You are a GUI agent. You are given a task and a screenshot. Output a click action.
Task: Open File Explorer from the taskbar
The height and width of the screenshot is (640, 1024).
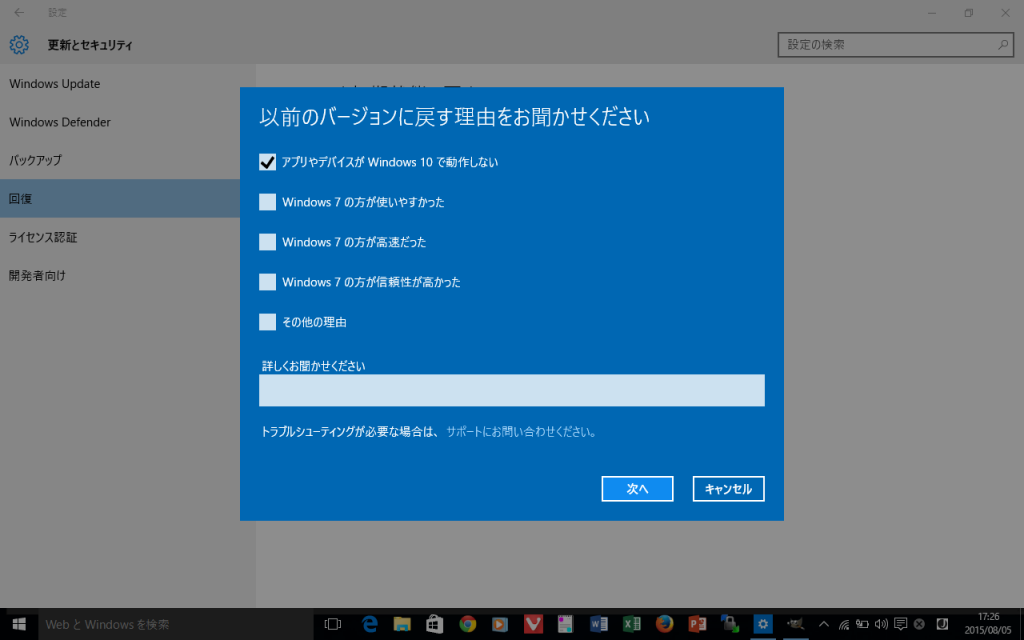(x=402, y=624)
